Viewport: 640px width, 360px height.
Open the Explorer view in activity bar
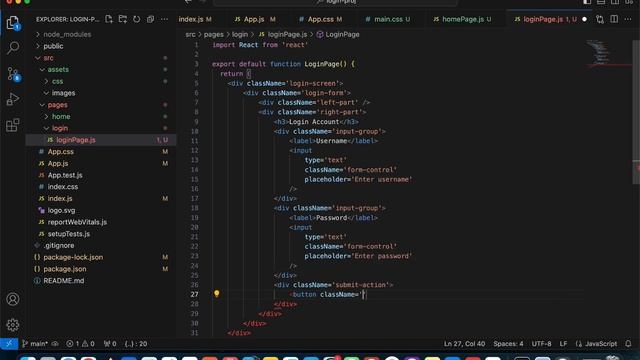tap(13, 23)
